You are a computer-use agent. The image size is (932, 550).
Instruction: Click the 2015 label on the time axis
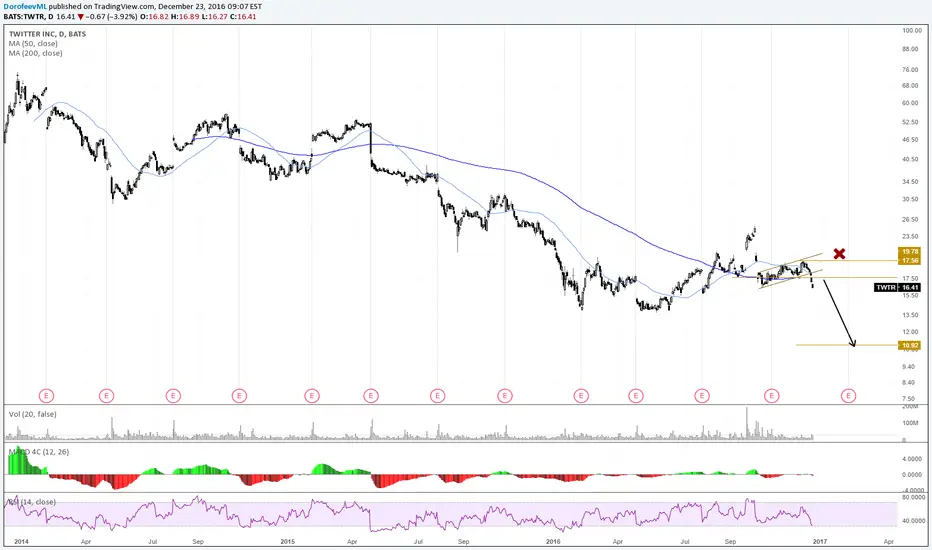(x=288, y=542)
